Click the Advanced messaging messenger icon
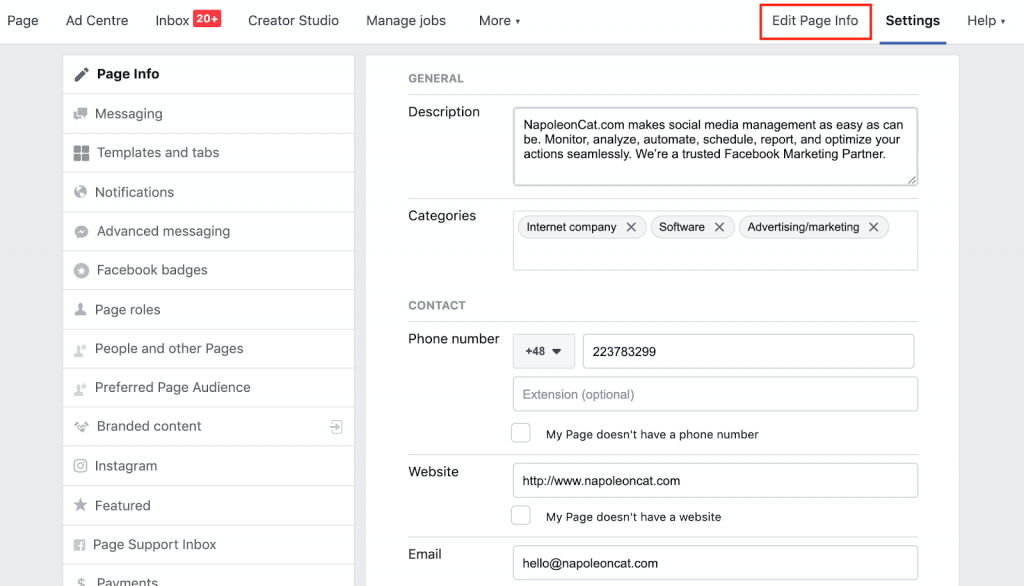This screenshot has width=1024, height=586. coord(81,231)
